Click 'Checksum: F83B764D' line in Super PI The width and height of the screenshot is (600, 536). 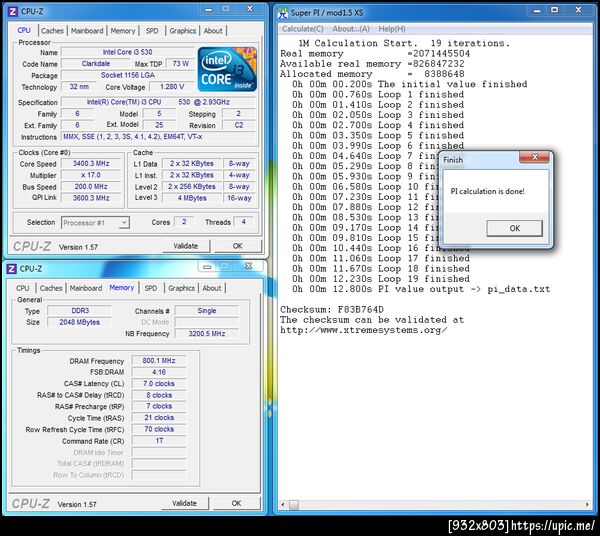click(332, 310)
